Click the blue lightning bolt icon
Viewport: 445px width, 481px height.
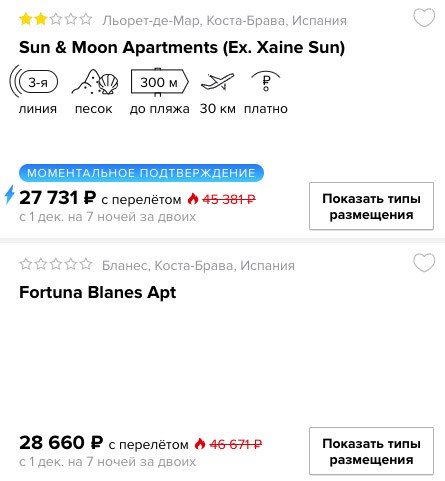coord(10,195)
